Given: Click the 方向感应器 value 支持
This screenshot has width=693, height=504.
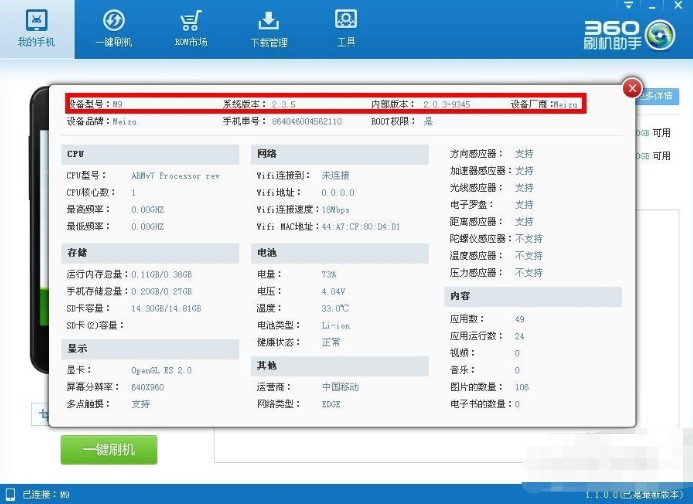Looking at the screenshot, I should (x=524, y=154).
